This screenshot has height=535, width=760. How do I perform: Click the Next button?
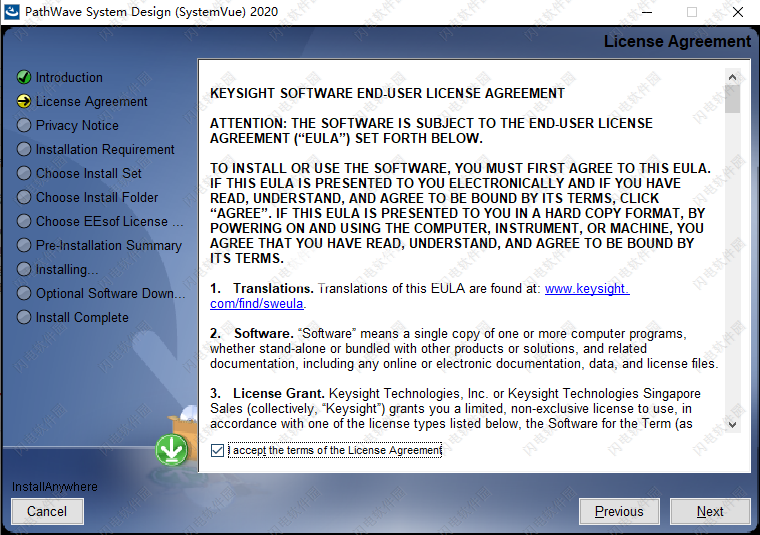pyautogui.click(x=710, y=511)
